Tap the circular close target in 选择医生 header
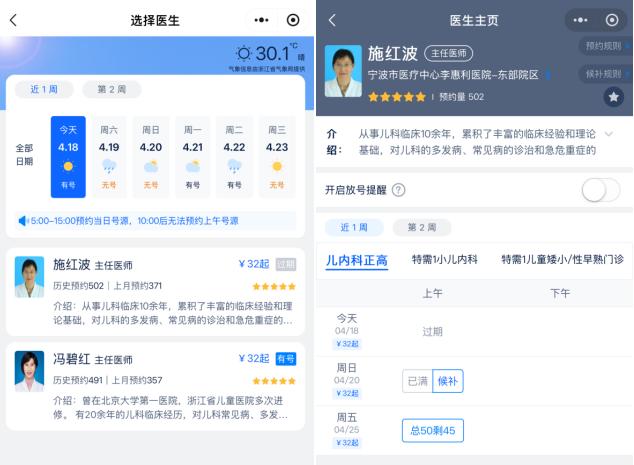The height and width of the screenshot is (465, 634). (293, 20)
